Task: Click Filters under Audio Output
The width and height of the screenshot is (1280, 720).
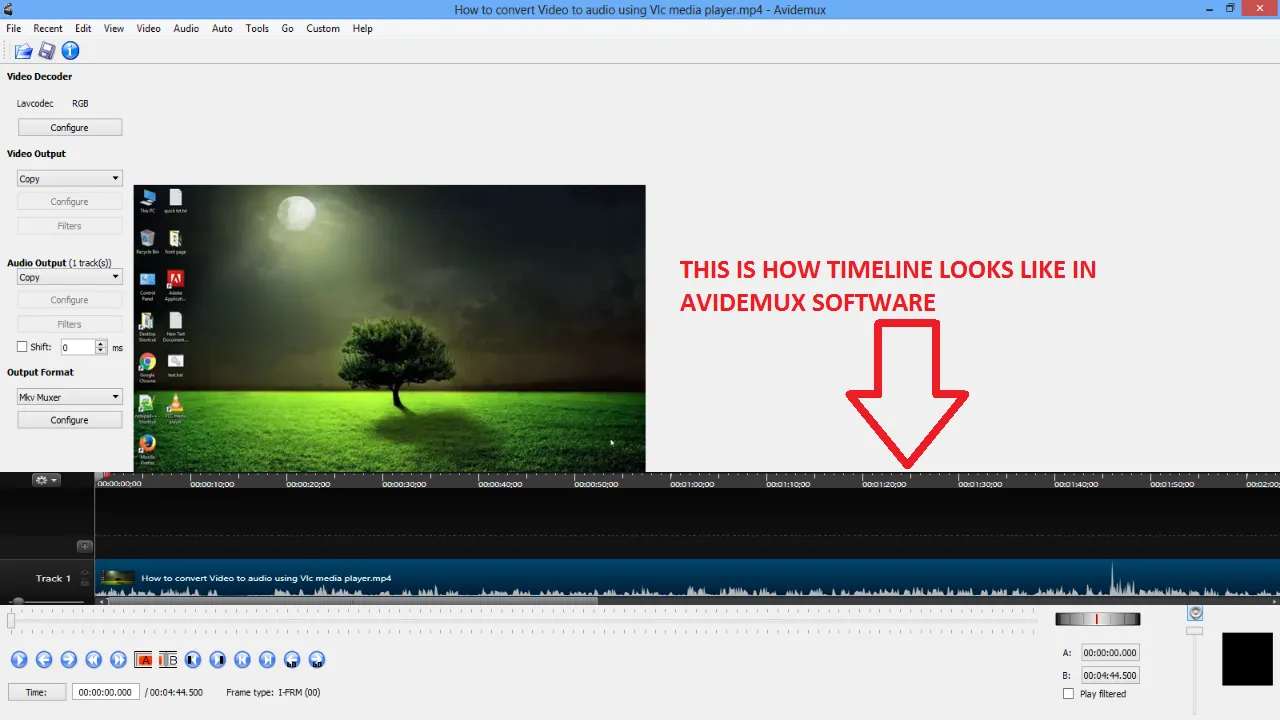Action: pos(70,324)
